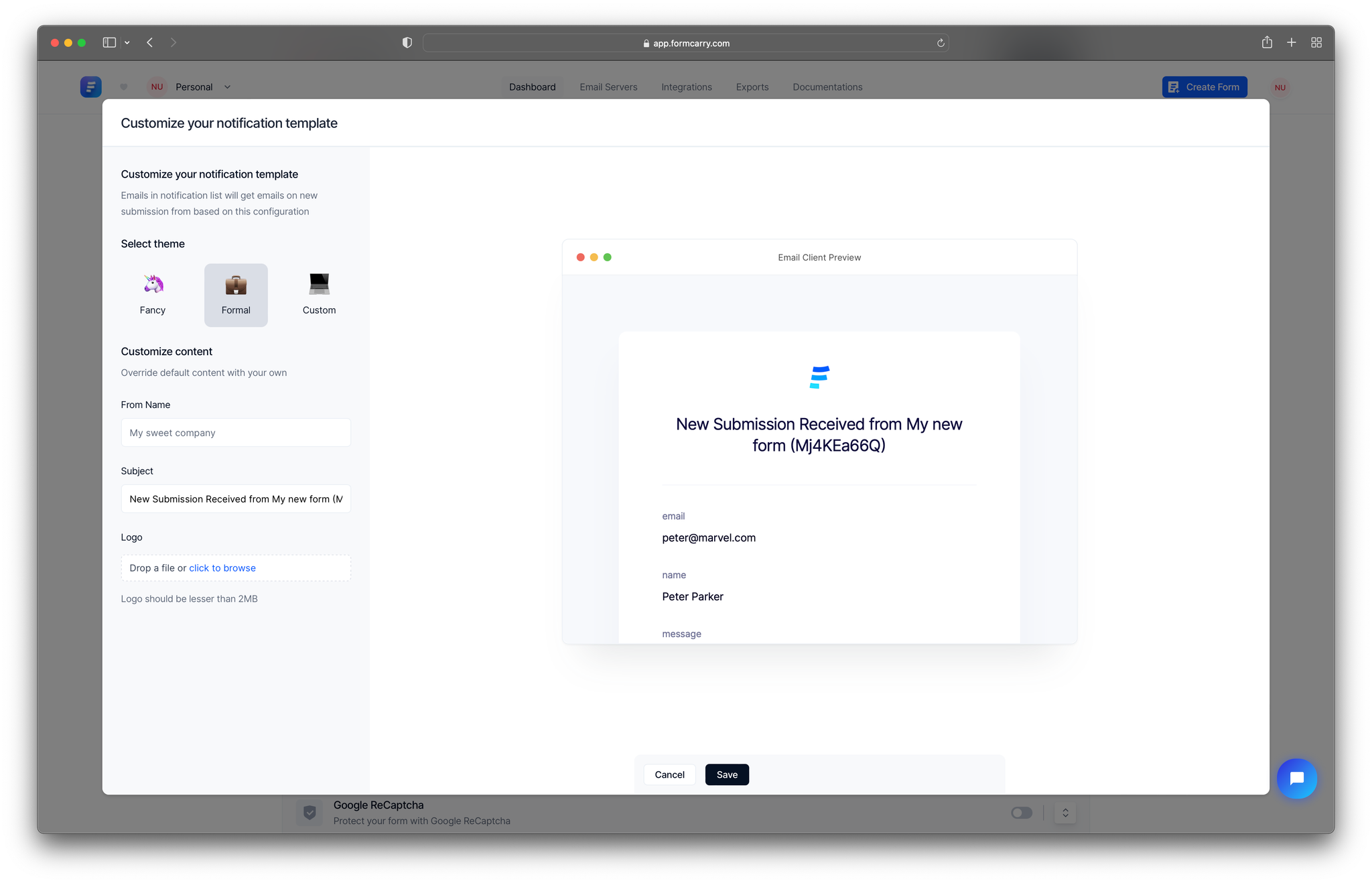Open the sidebar layout chevron dropdown

pos(127,42)
